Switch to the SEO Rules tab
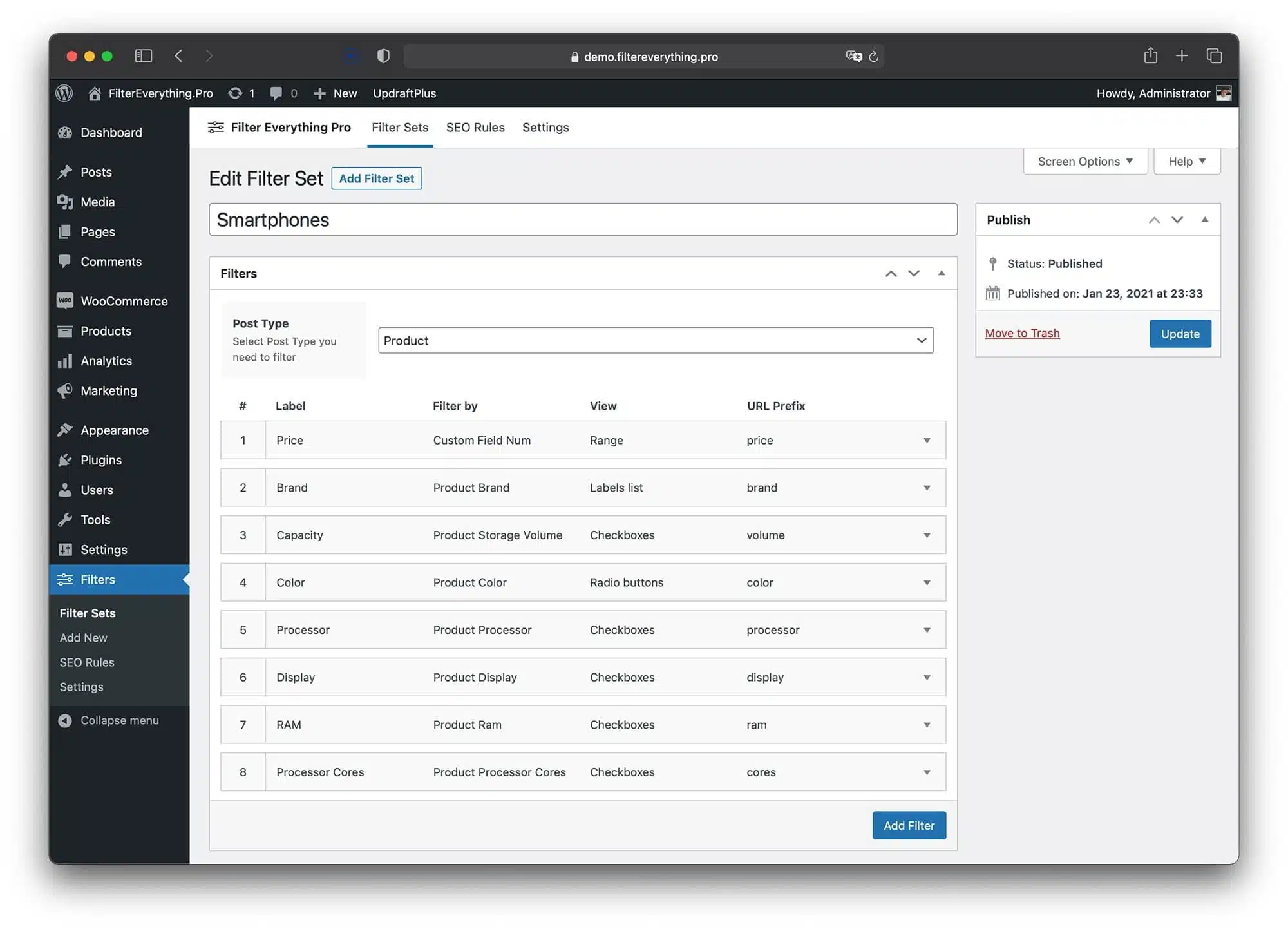This screenshot has height=929, width=1288. (475, 128)
